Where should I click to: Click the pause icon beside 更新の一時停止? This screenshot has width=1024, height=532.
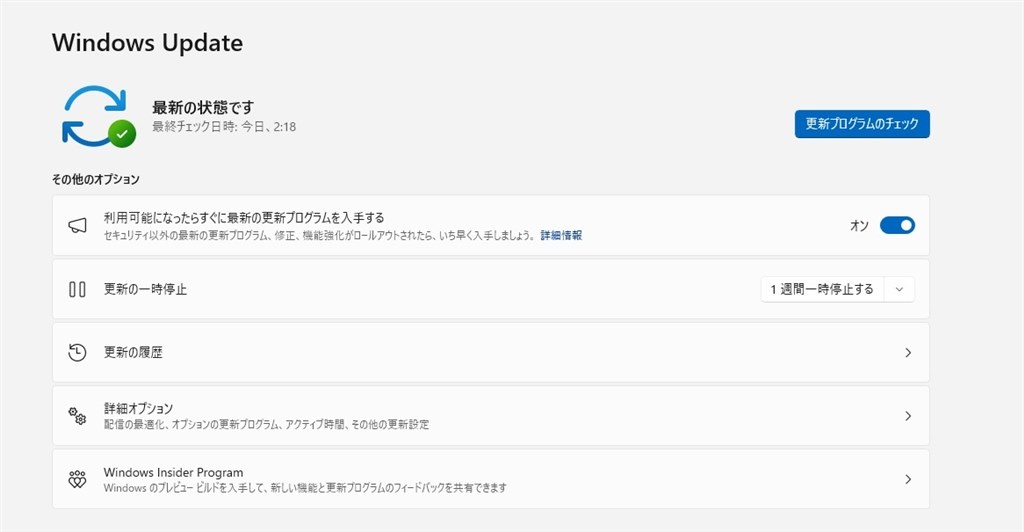pyautogui.click(x=77, y=289)
